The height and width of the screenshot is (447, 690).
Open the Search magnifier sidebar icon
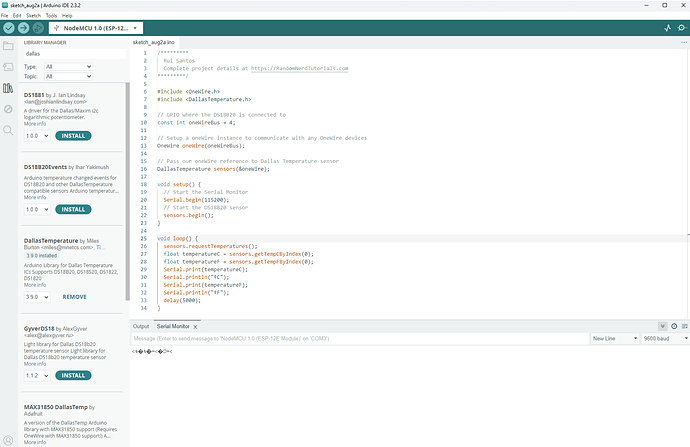pos(9,128)
